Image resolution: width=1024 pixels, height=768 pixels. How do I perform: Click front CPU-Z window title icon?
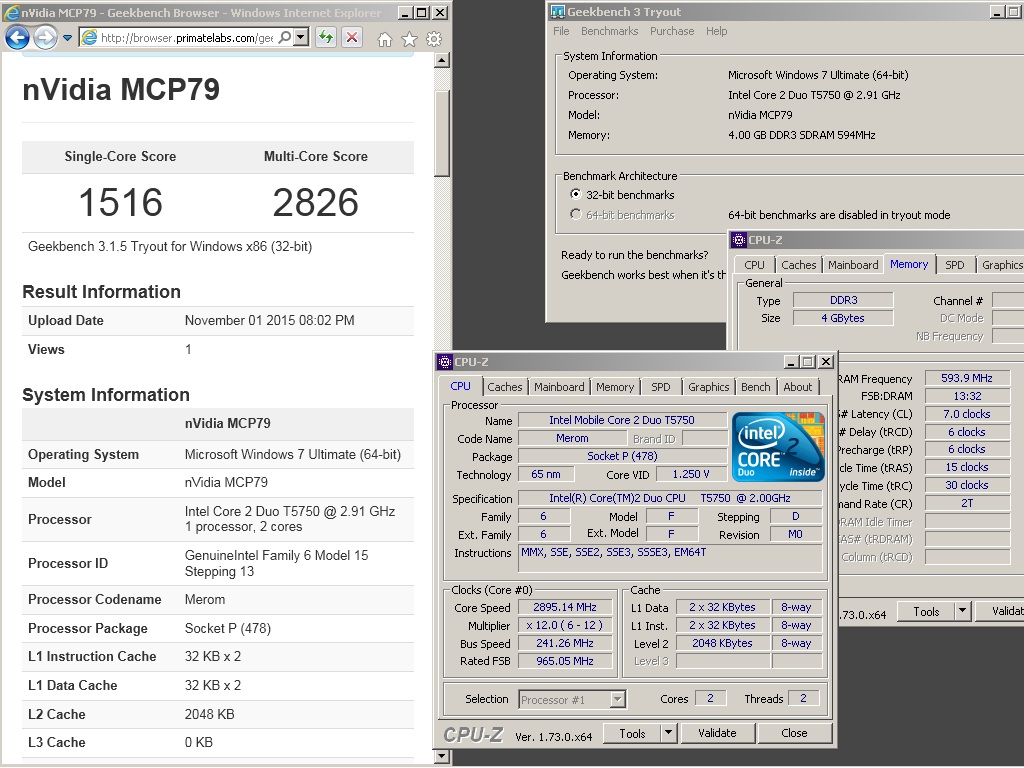[445, 362]
